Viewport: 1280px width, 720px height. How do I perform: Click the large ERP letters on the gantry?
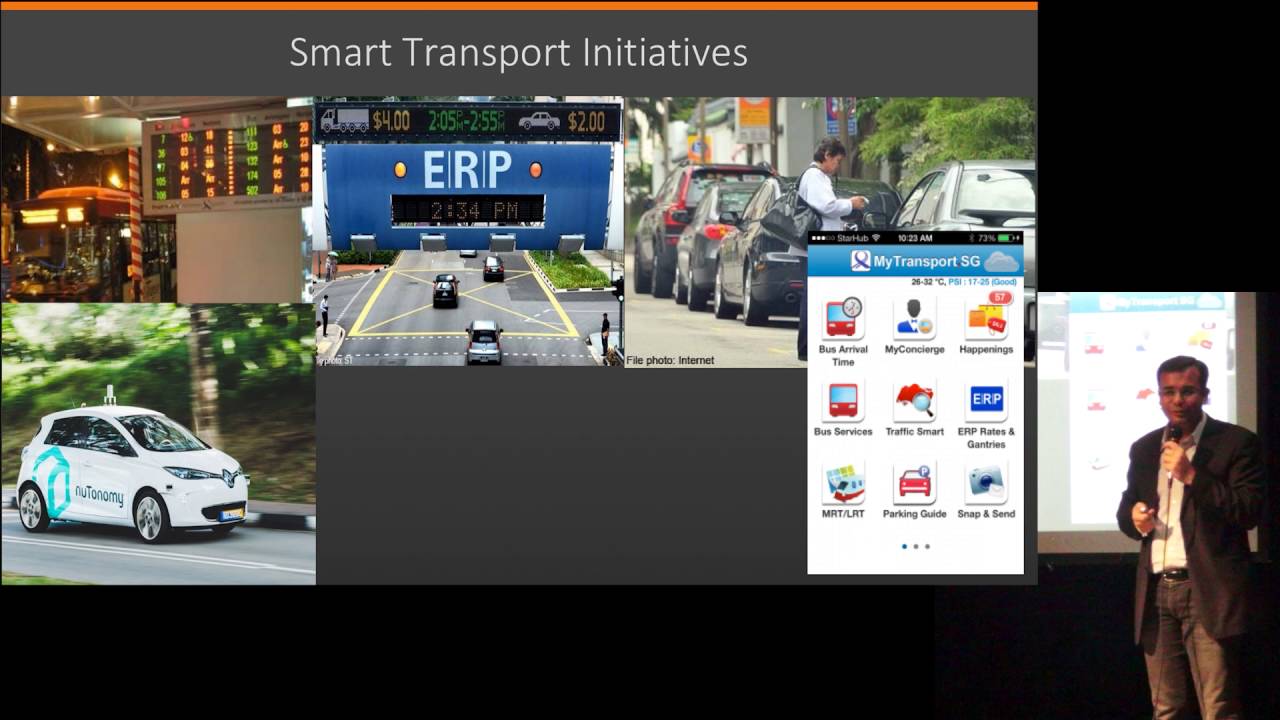tap(467, 170)
